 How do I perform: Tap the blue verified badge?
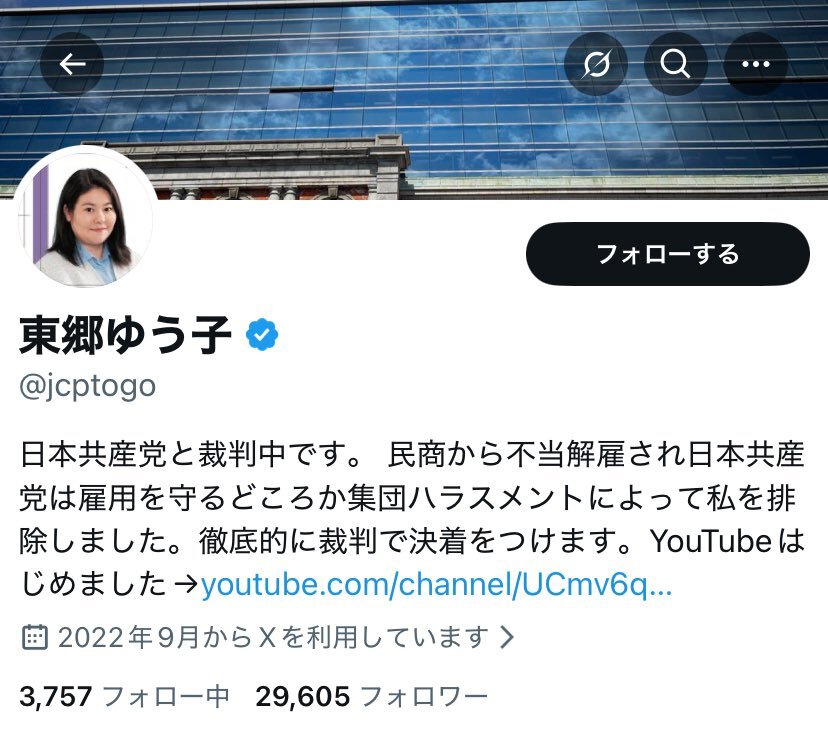pyautogui.click(x=262, y=334)
